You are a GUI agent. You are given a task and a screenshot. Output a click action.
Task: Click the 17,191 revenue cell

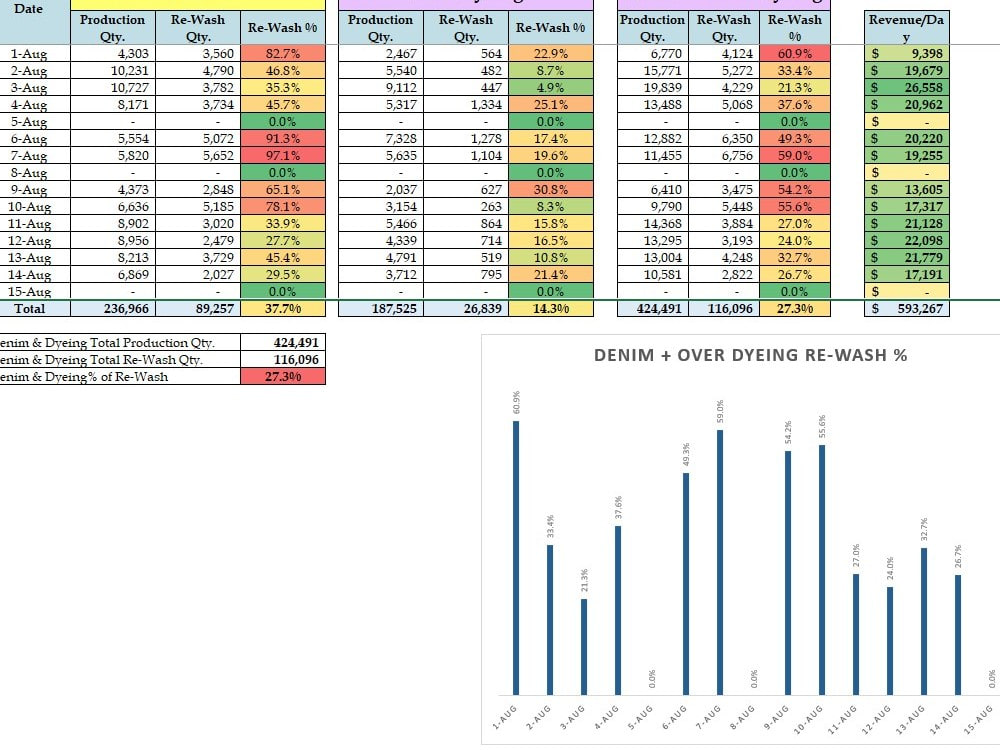point(906,274)
